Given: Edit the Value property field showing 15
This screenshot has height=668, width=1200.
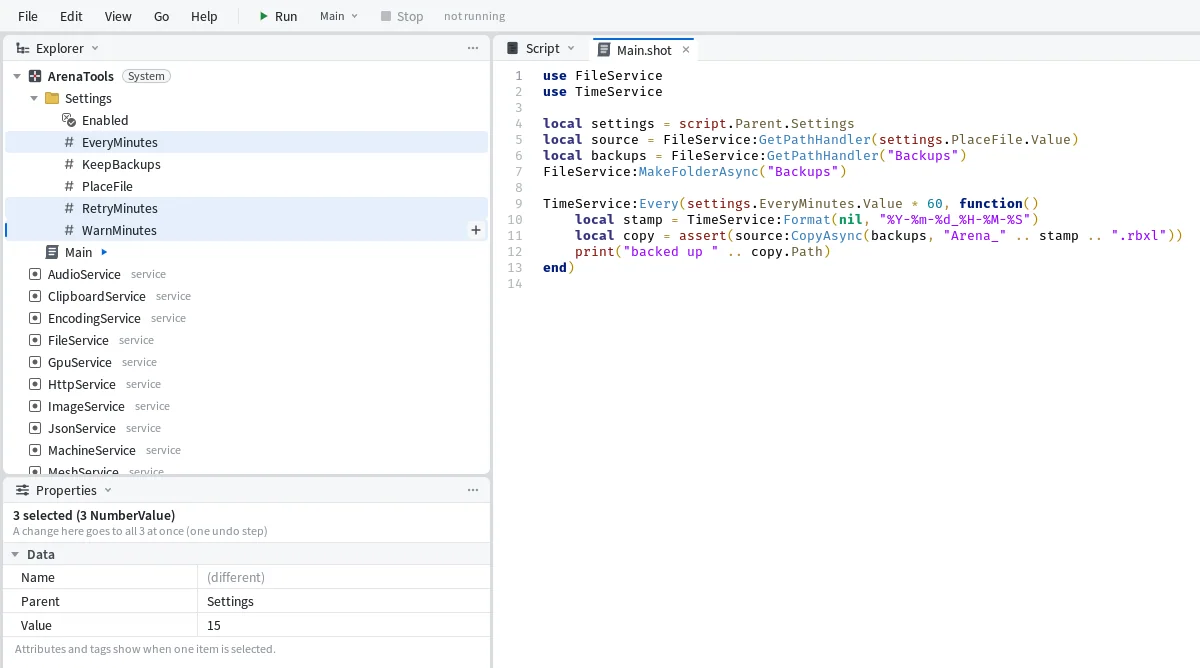Looking at the screenshot, I should pos(344,625).
